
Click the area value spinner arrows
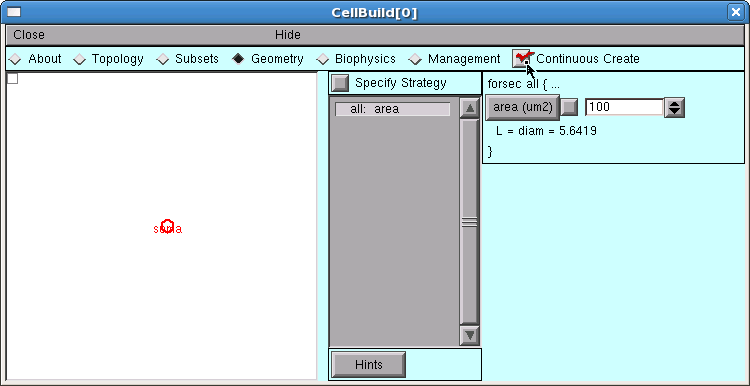674,107
